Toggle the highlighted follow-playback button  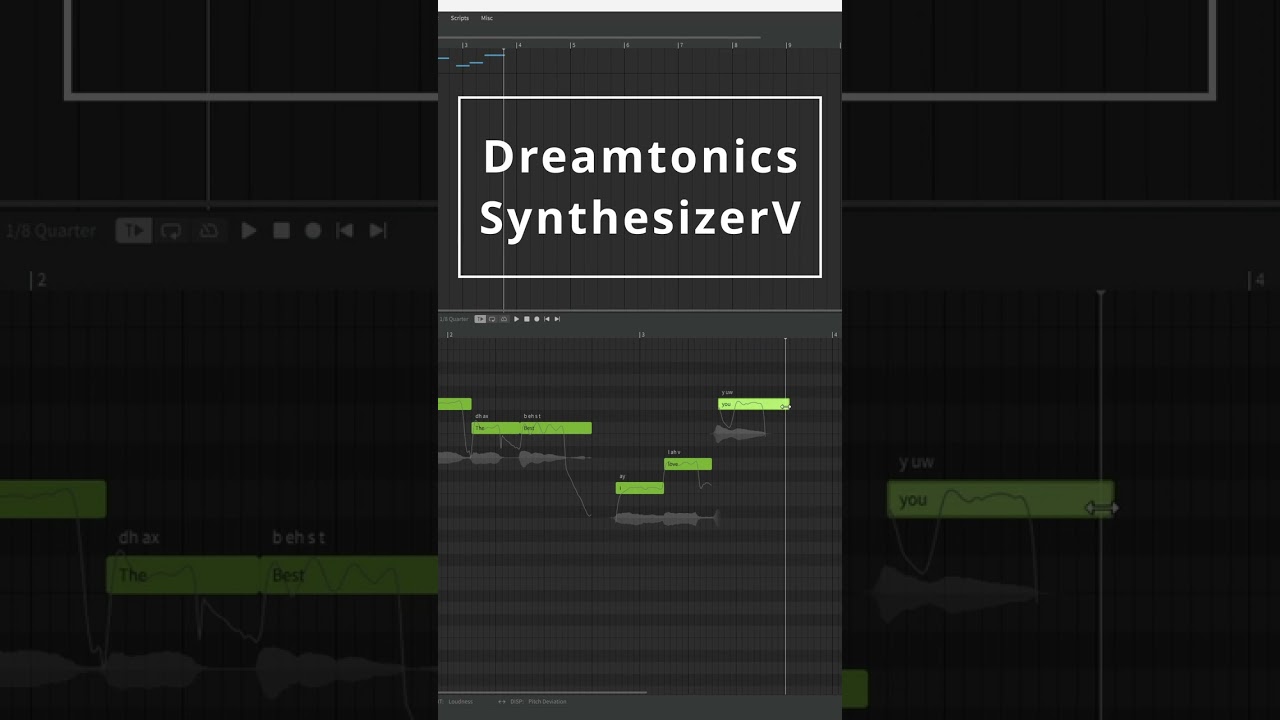(x=480, y=319)
